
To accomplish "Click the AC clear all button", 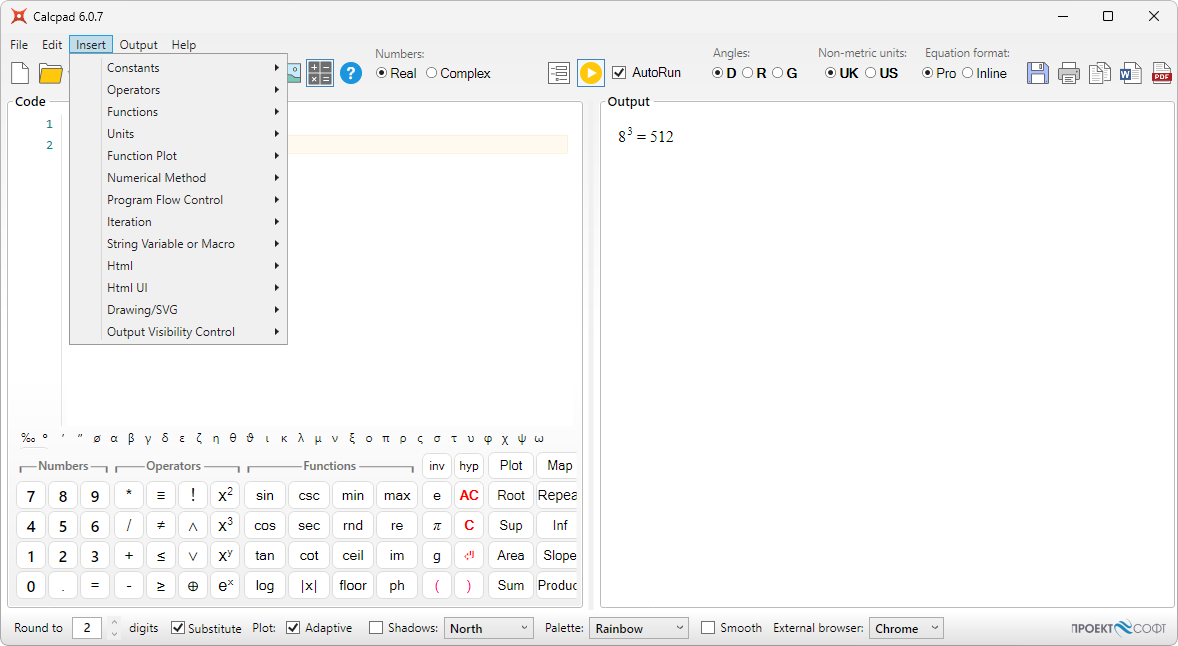I will click(x=469, y=495).
